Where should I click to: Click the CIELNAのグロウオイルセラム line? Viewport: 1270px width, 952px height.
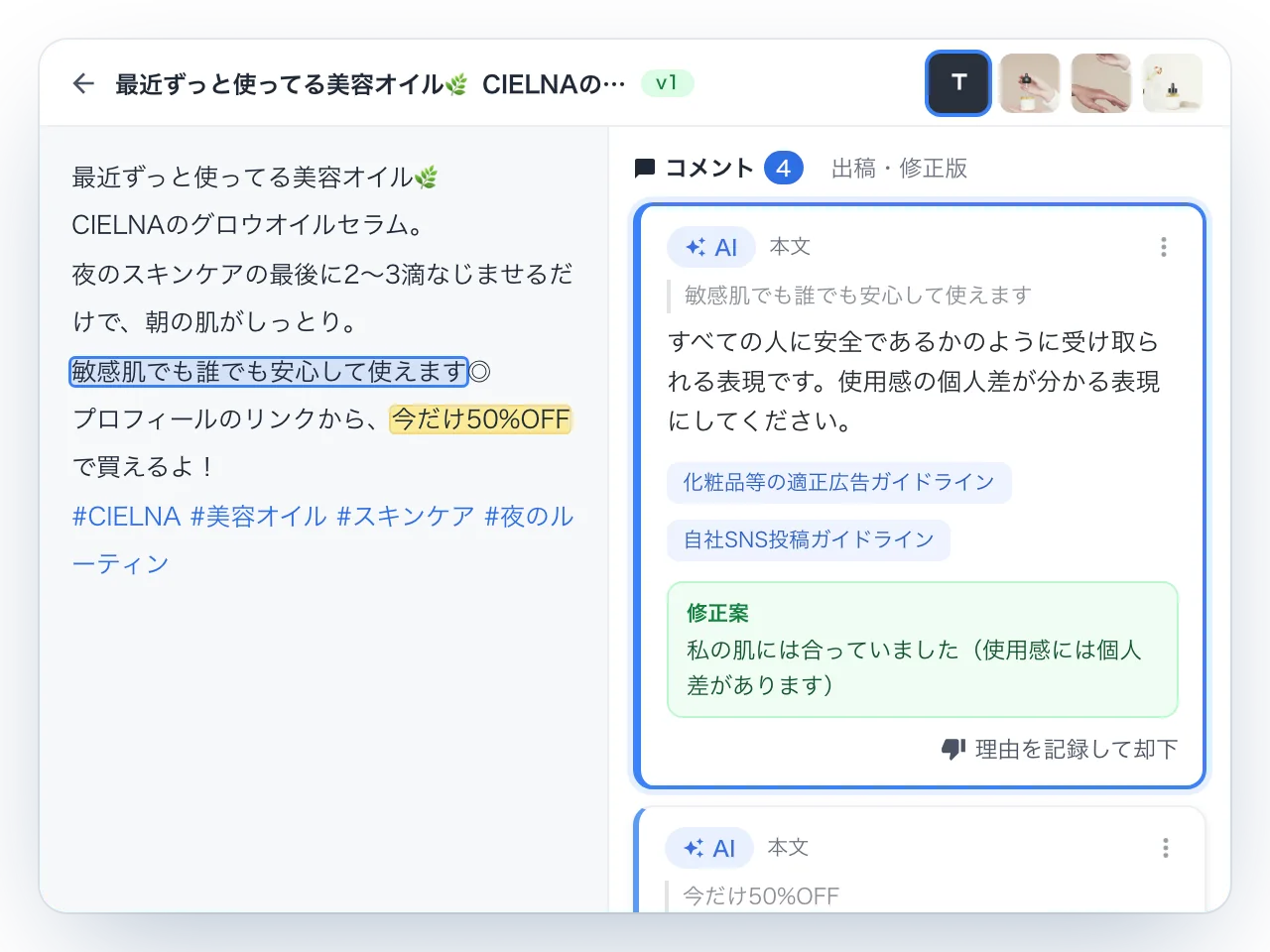(x=248, y=225)
